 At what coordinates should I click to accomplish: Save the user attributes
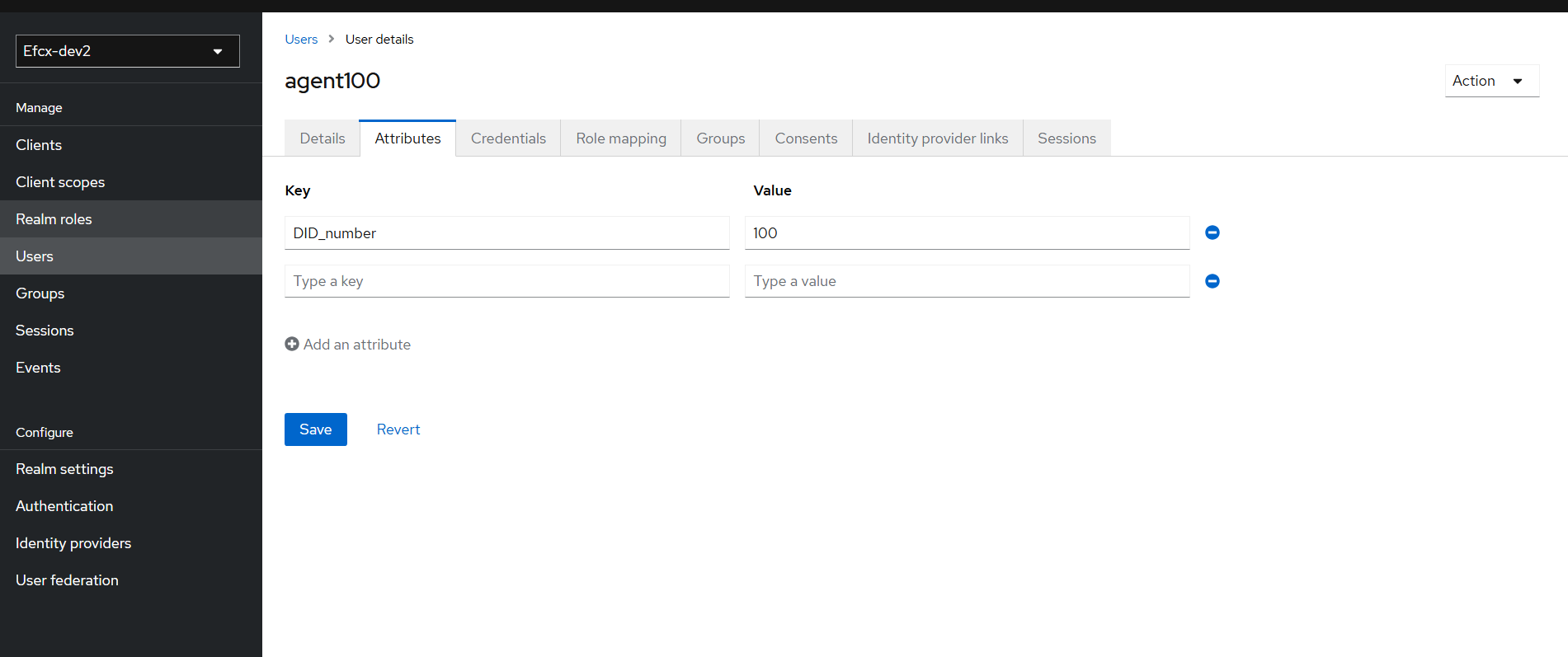point(316,429)
